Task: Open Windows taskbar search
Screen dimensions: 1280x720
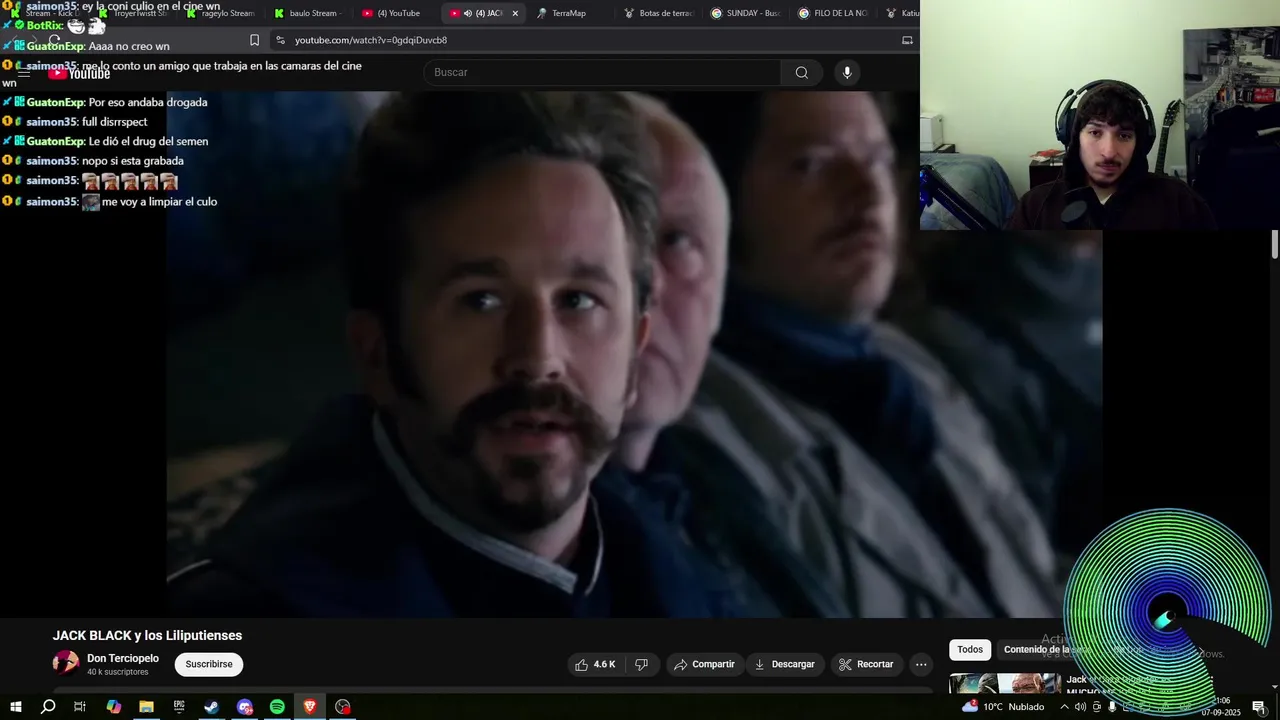Action: point(47,707)
